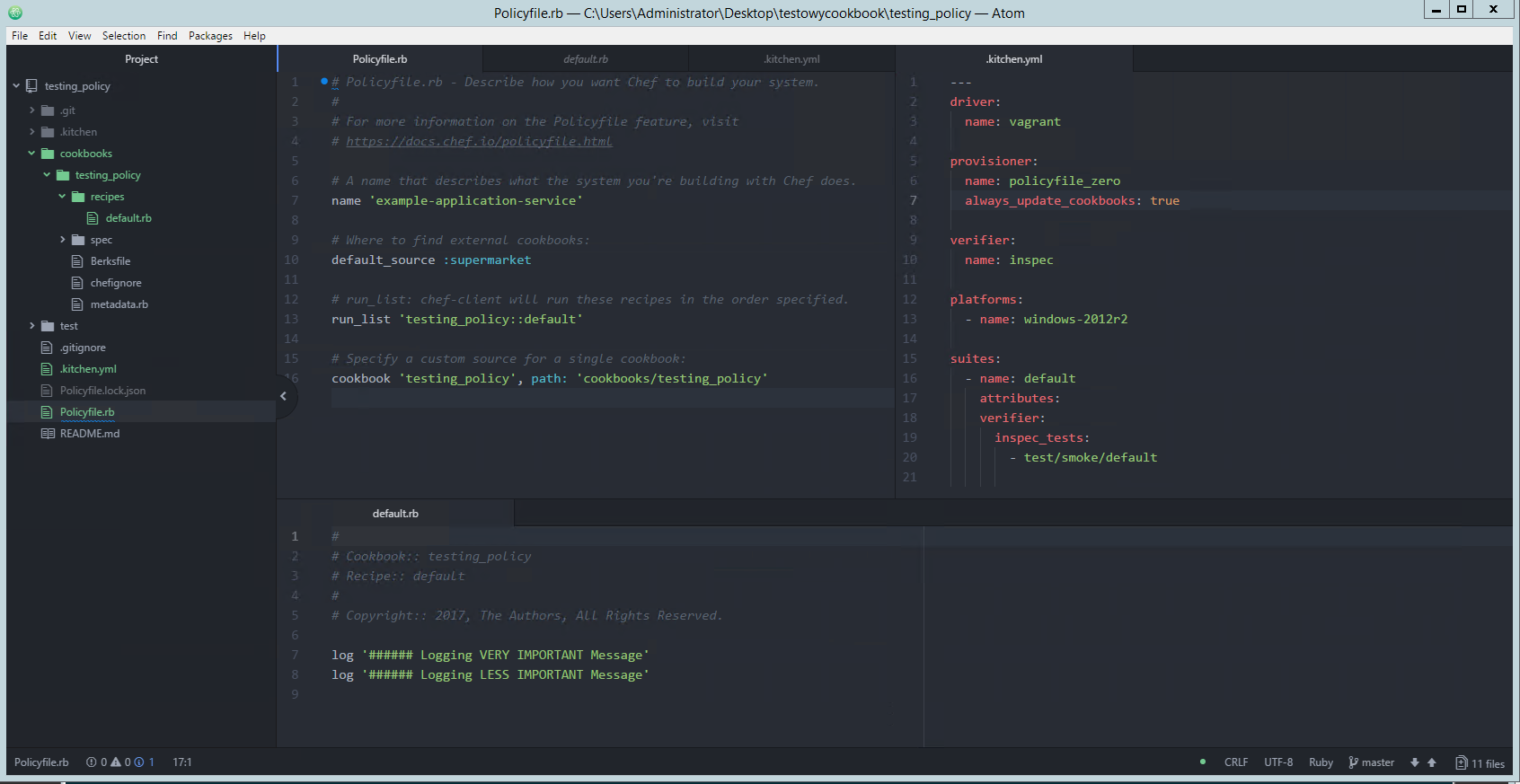Viewport: 1520px width, 784px height.
Task: Click the git push up-arrow icon
Action: pos(1432,762)
